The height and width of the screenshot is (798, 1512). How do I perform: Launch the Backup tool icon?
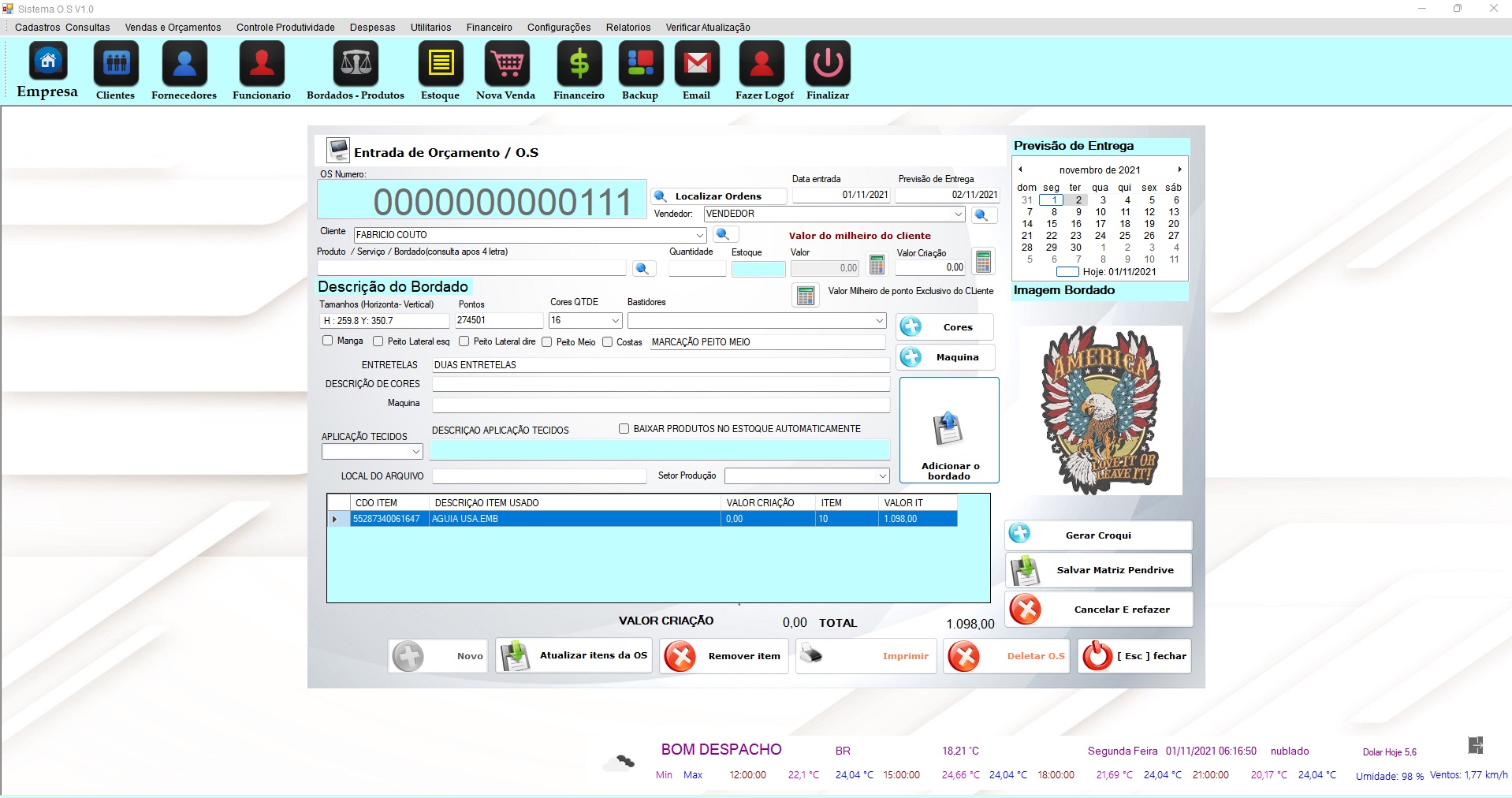(x=640, y=64)
